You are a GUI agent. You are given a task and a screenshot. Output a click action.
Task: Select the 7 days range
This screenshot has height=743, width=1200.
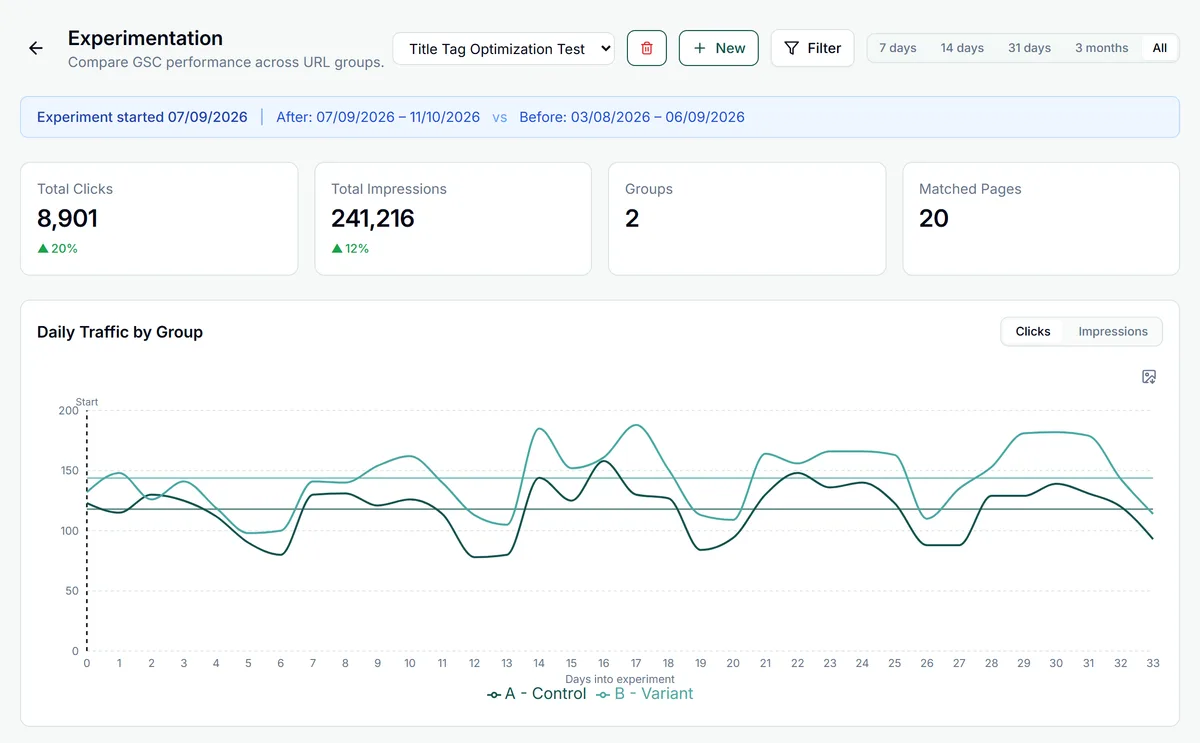(x=898, y=48)
